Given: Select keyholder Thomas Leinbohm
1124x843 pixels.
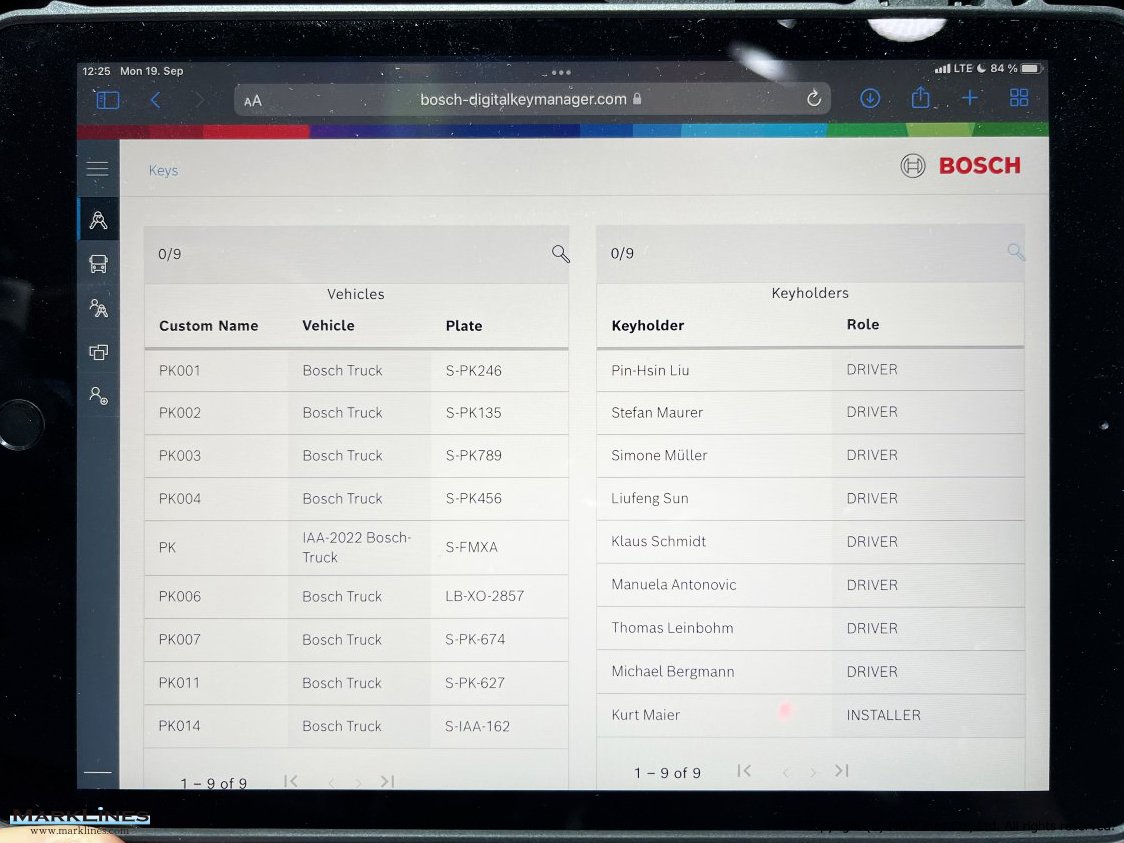Looking at the screenshot, I should click(x=810, y=629).
